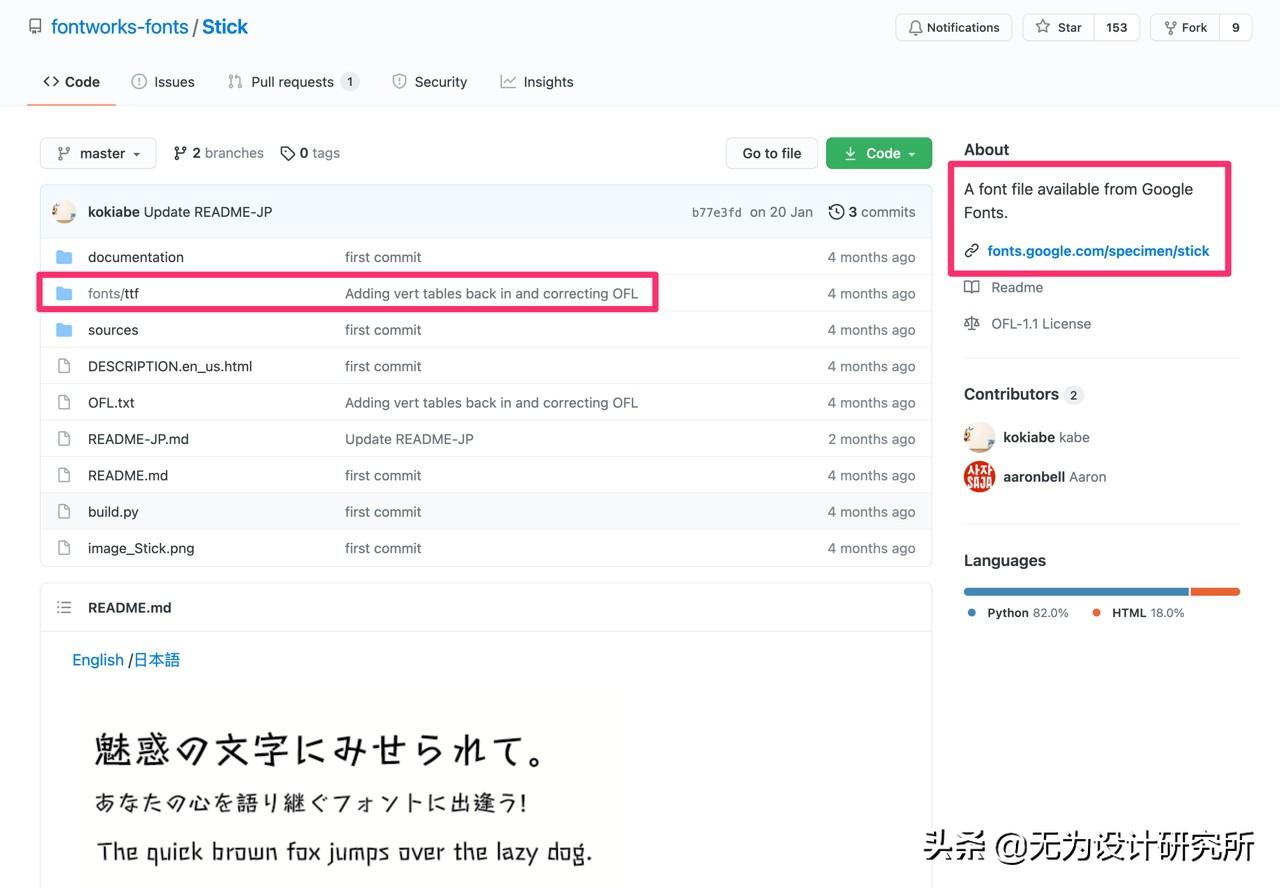Viewport: 1280px width, 888px height.
Task: Click the Python 82.0% language entry
Action: click(1018, 613)
